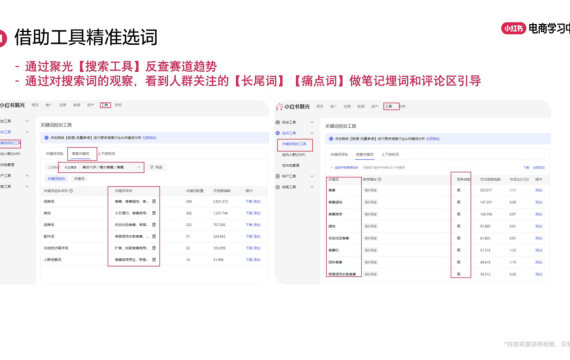Image resolution: width=570 pixels, height=360 pixels.
Task: Copy keywords in left panel's 57-count row
Action: (x=154, y=236)
